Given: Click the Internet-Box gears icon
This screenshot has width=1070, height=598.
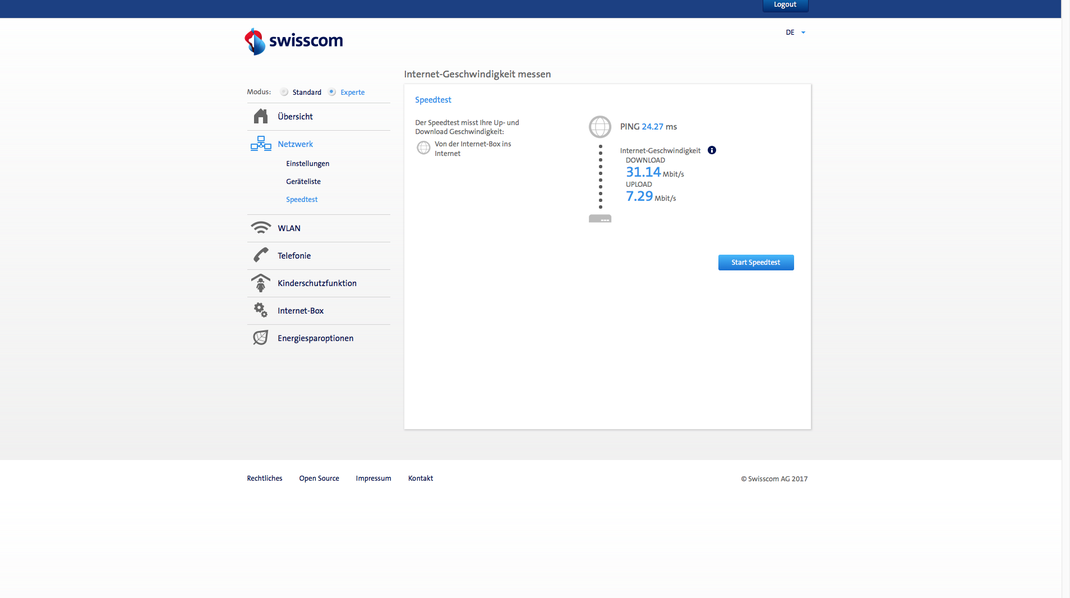Looking at the screenshot, I should pos(261,310).
